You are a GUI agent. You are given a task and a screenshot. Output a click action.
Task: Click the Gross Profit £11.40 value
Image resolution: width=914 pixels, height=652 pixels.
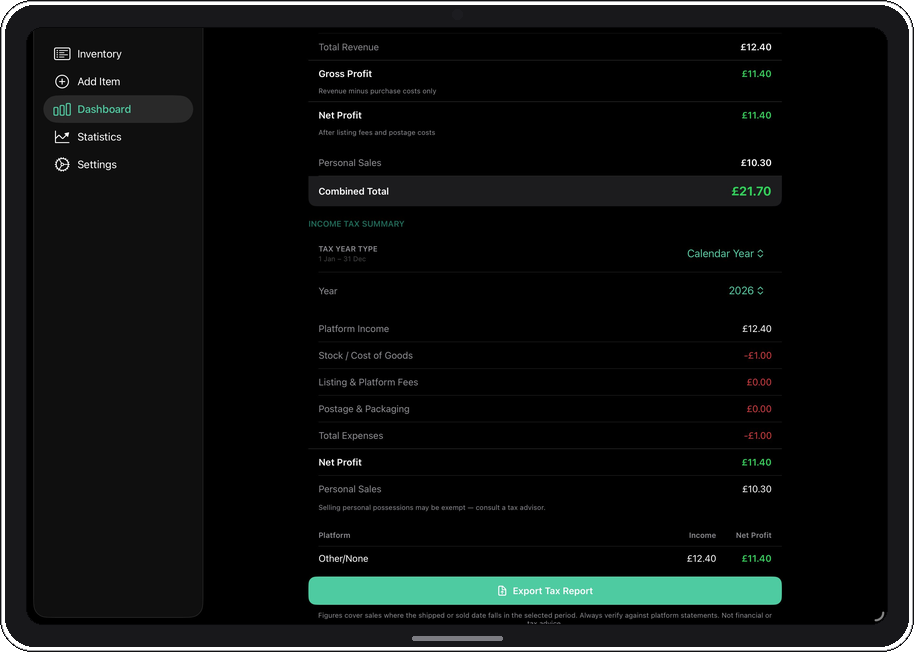pyautogui.click(x=756, y=73)
